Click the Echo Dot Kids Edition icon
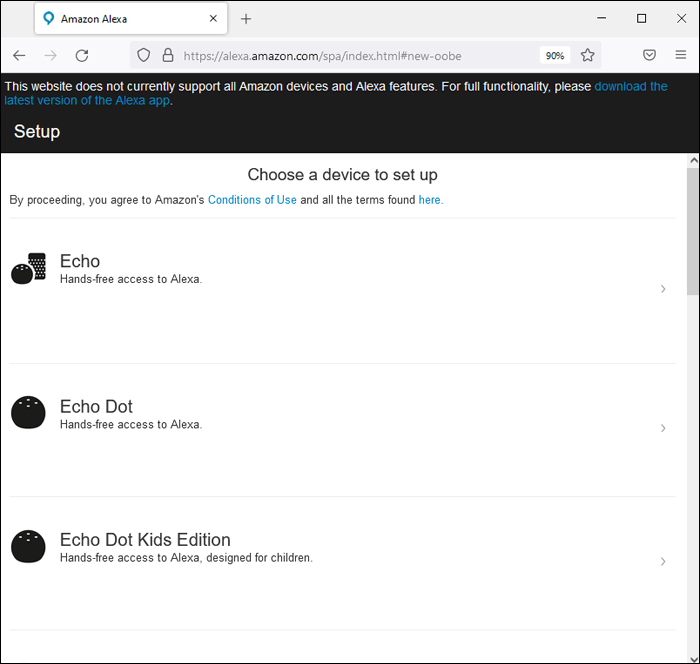This screenshot has height=664, width=700. (x=28, y=546)
